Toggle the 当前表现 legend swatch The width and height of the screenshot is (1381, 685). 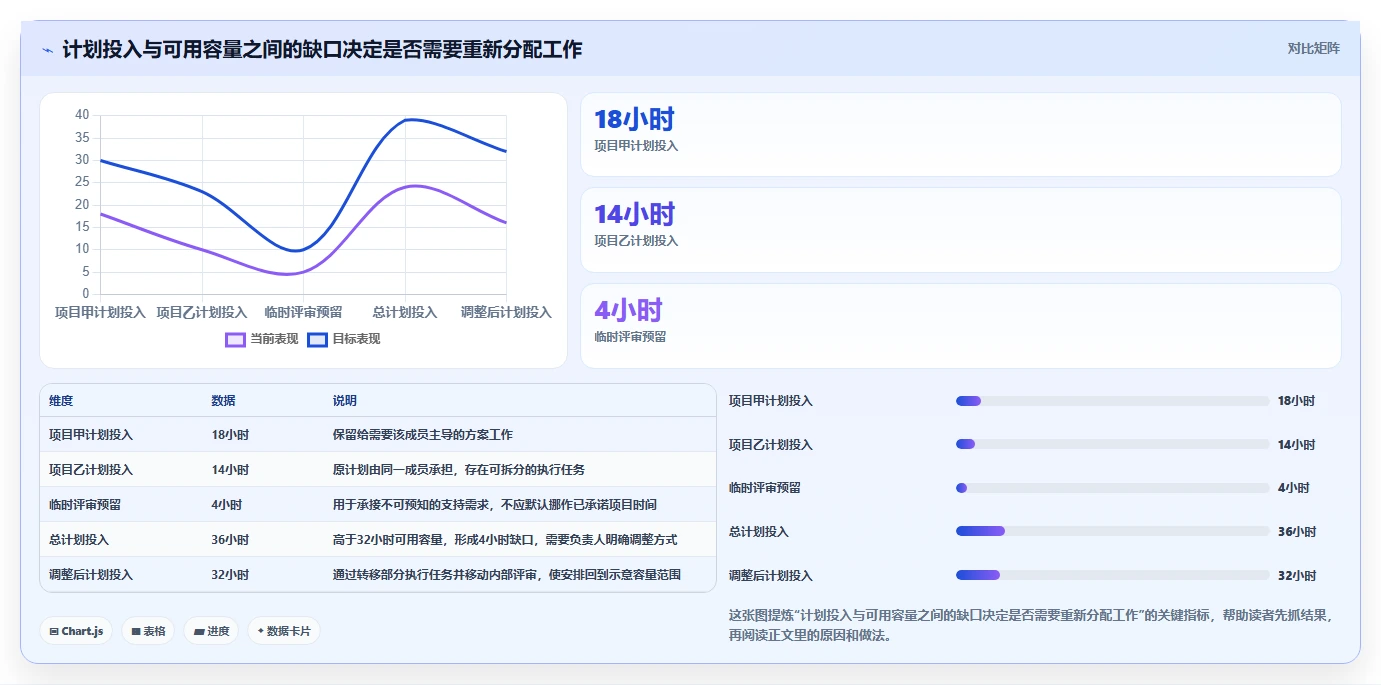pyautogui.click(x=236, y=339)
